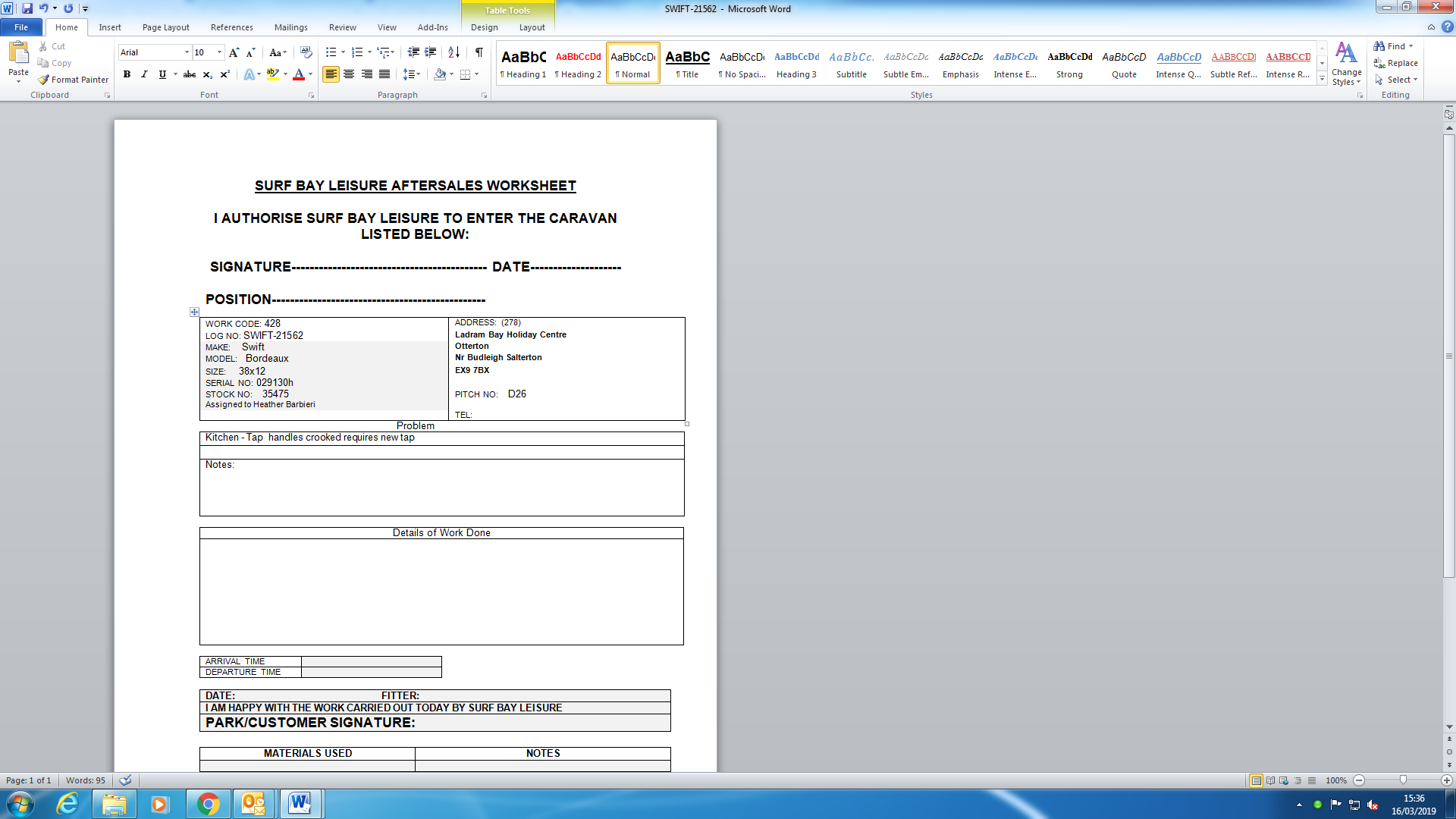
Task: Click the Grow Font icon
Action: (x=234, y=52)
